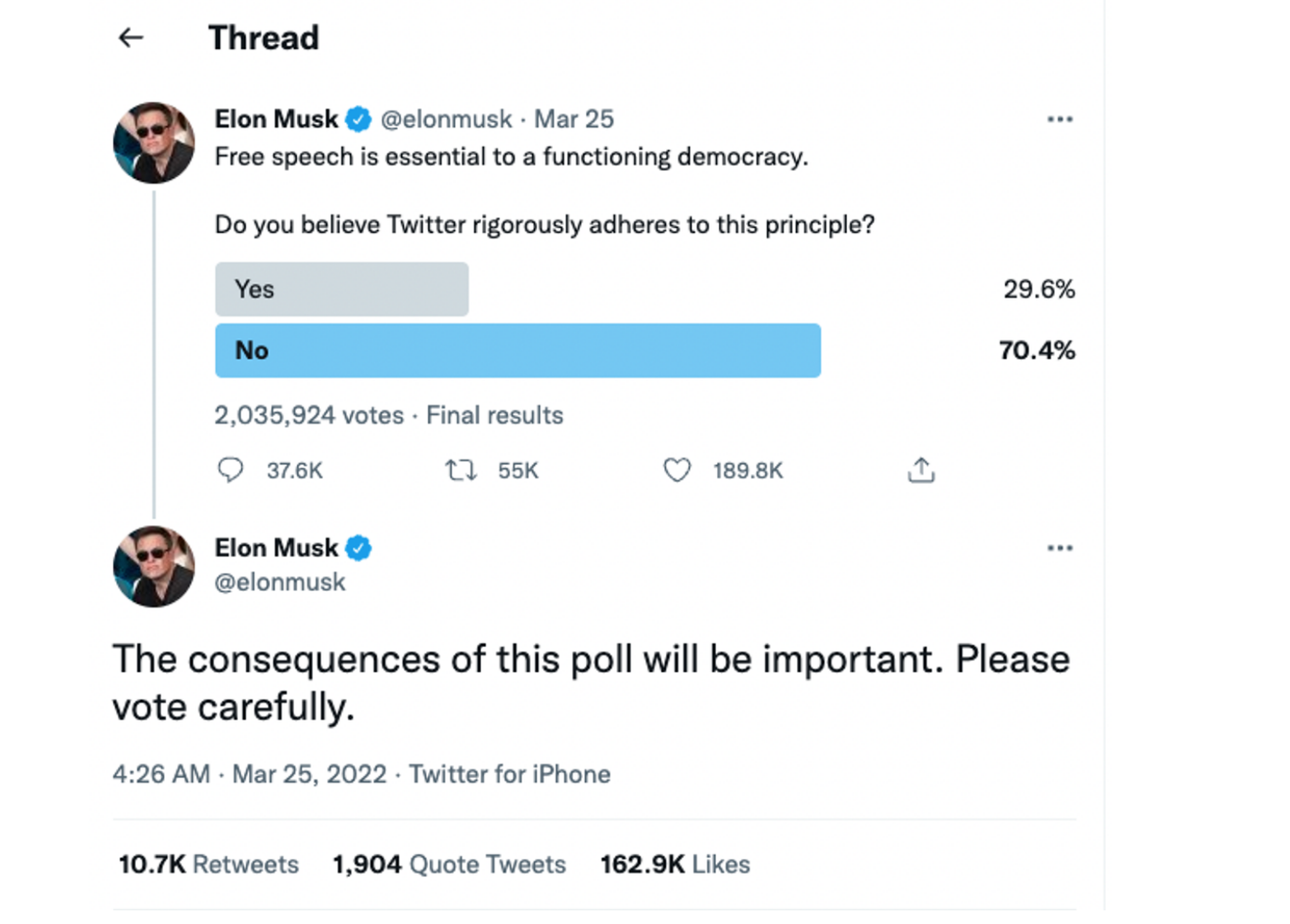Open profile picture on the second tweet
Screen dimensions: 1290x924
[154, 567]
